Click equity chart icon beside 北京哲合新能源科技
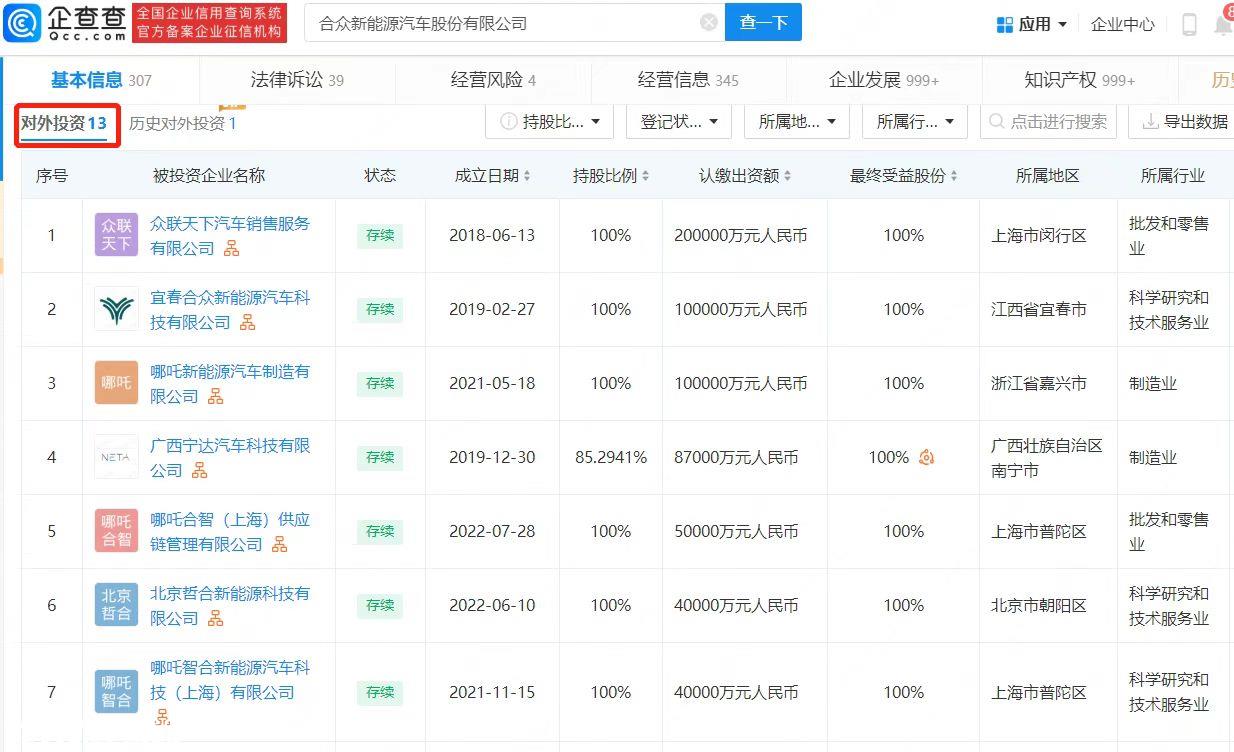Screen dimensions: 1234x752 (x=215, y=618)
